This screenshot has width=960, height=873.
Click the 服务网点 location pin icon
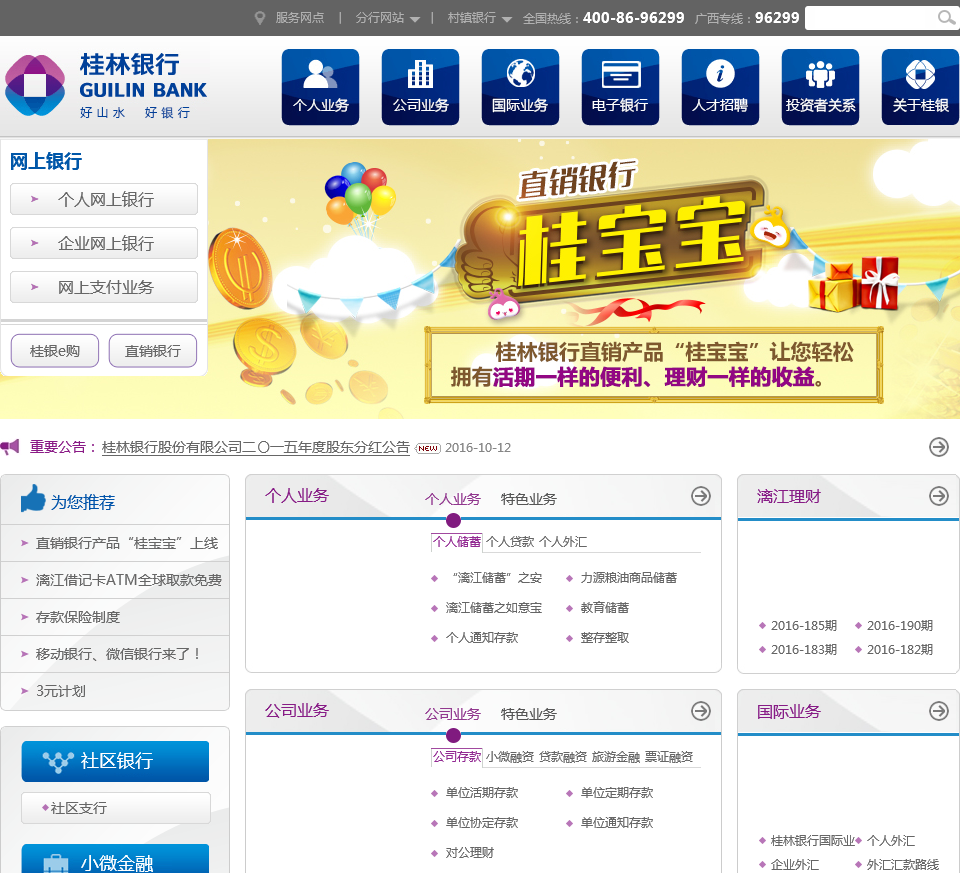point(260,18)
